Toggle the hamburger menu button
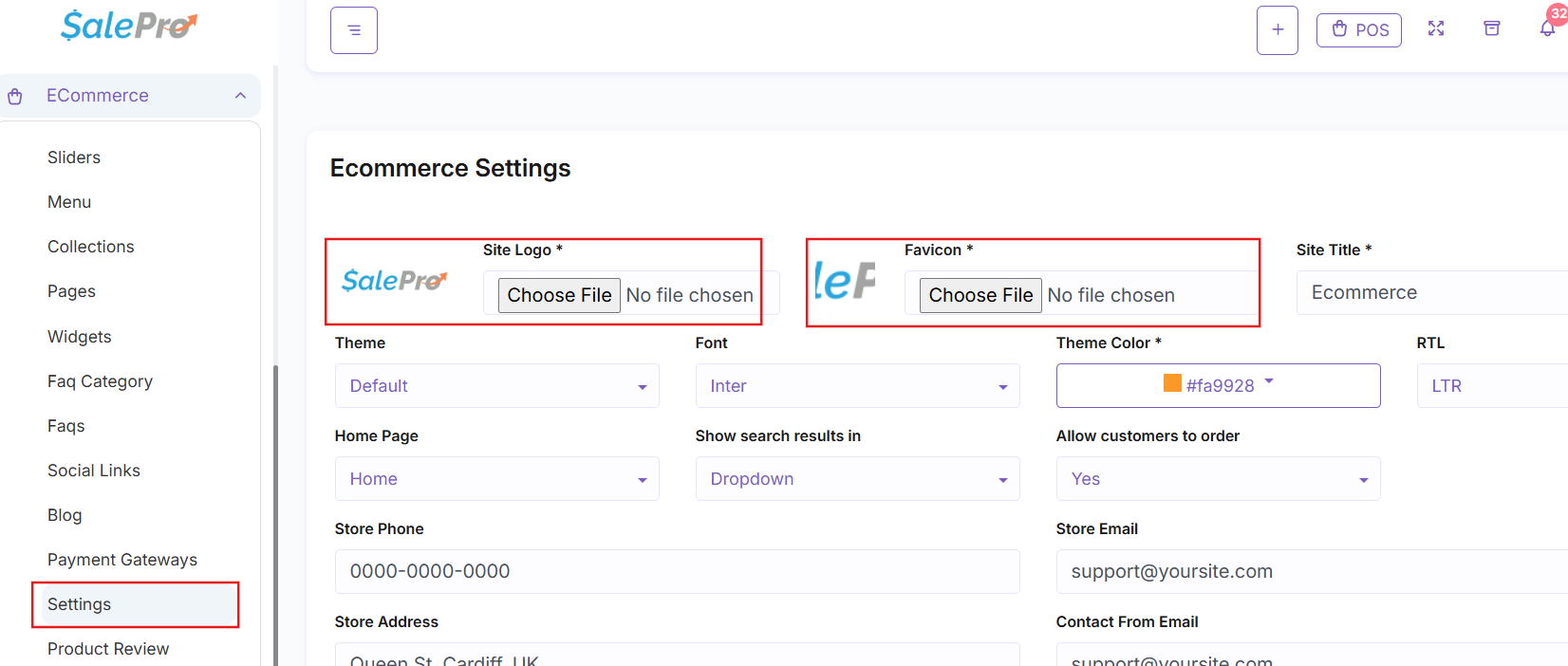1568x666 pixels. (x=354, y=30)
